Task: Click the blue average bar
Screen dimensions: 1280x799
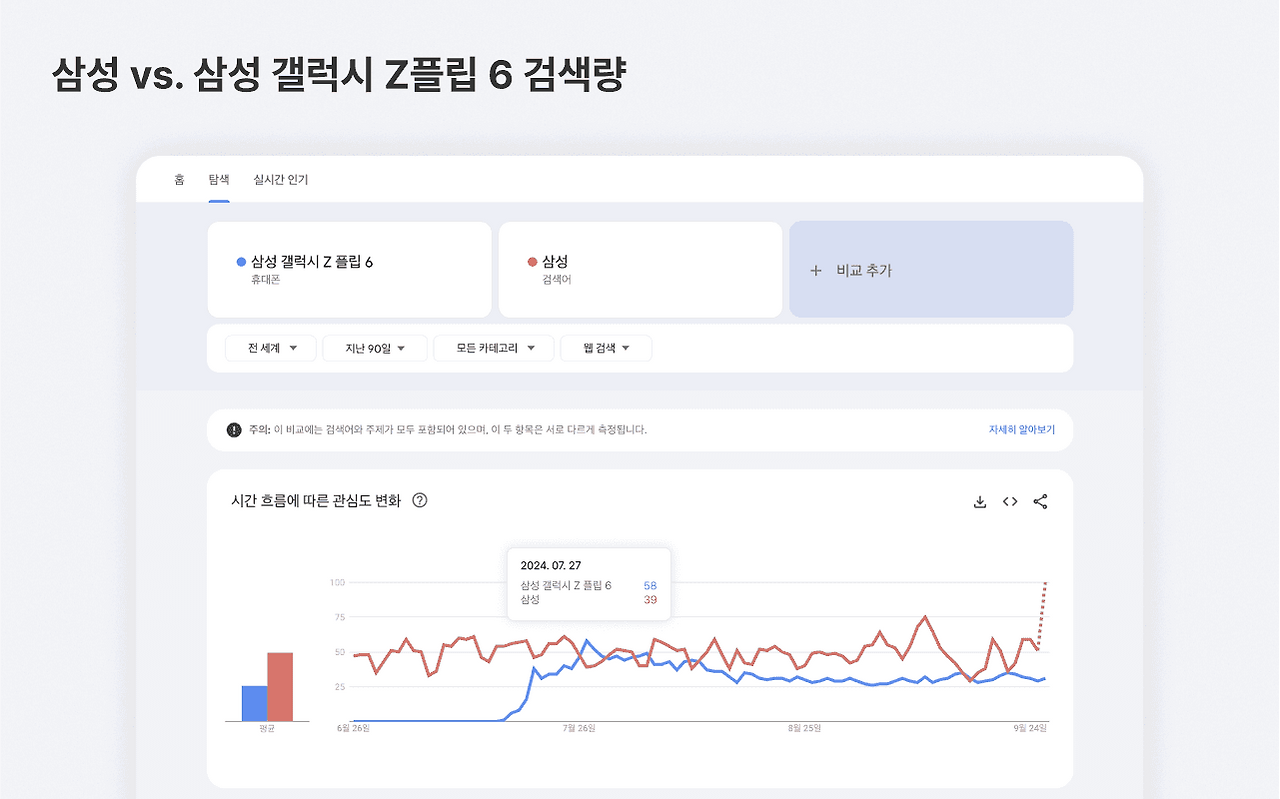Action: [254, 703]
